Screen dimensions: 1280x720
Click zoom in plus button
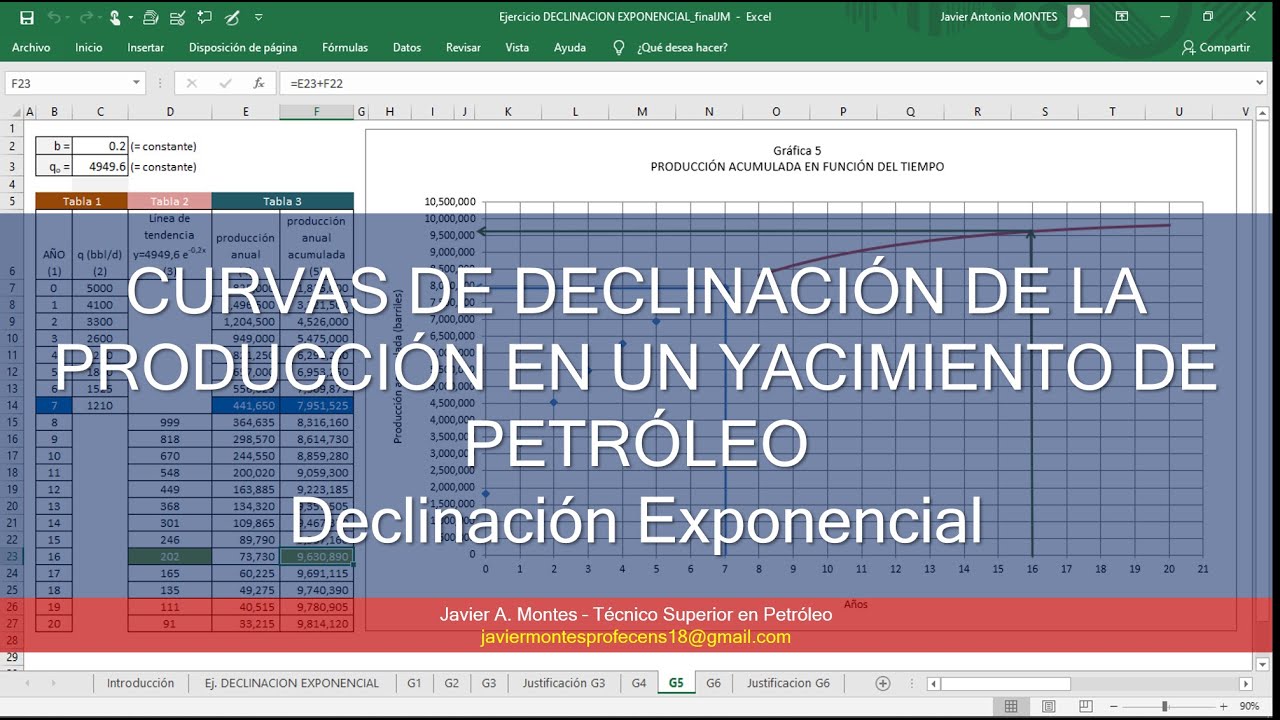1223,706
